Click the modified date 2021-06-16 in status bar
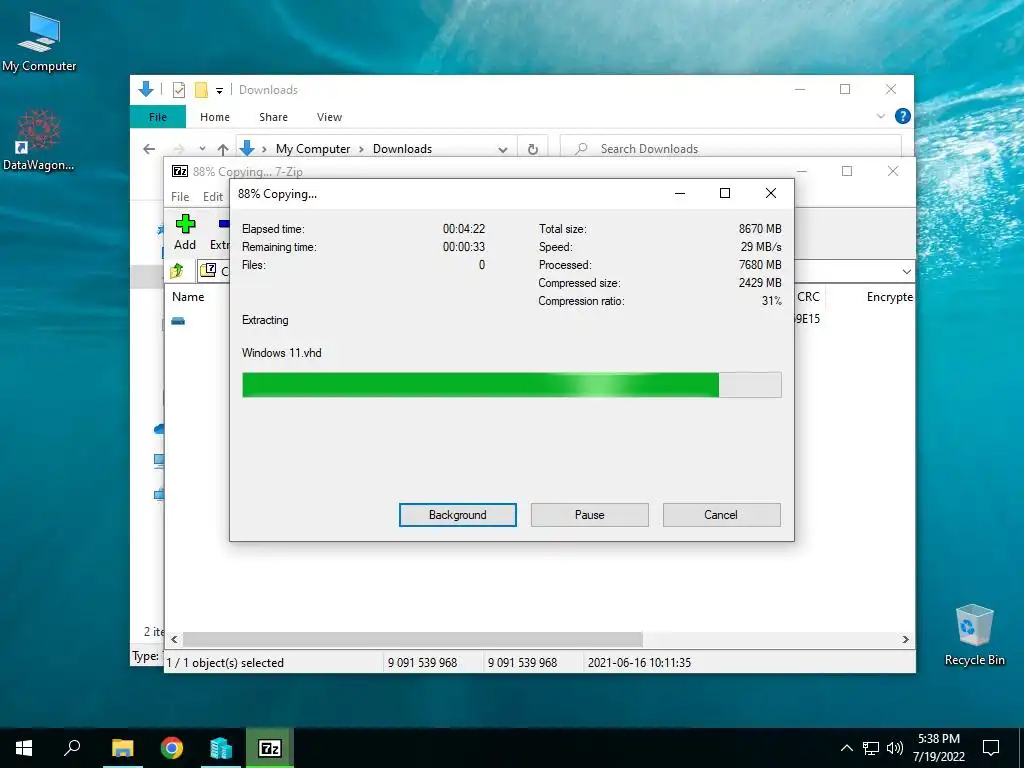1024x768 pixels. (x=639, y=662)
